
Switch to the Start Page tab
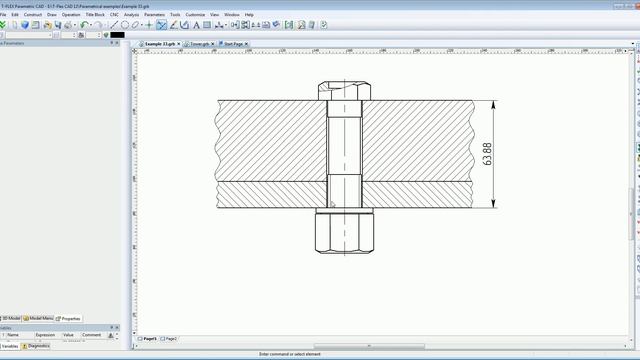[x=233, y=44]
